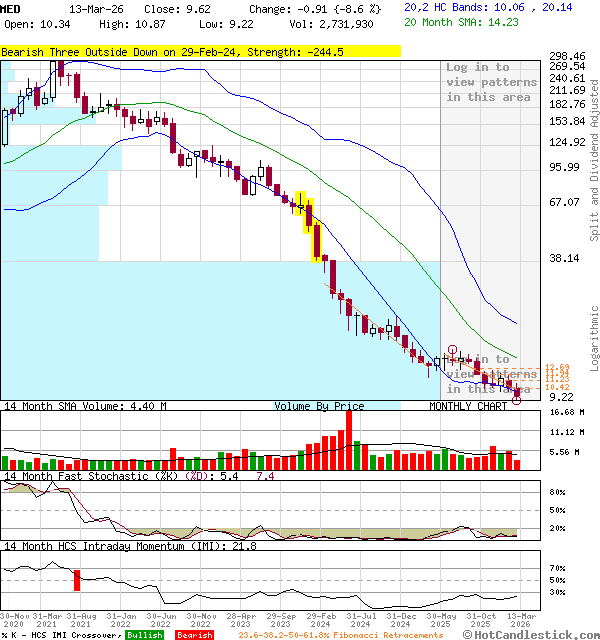Click the tallest red volume bar

(x=348, y=439)
